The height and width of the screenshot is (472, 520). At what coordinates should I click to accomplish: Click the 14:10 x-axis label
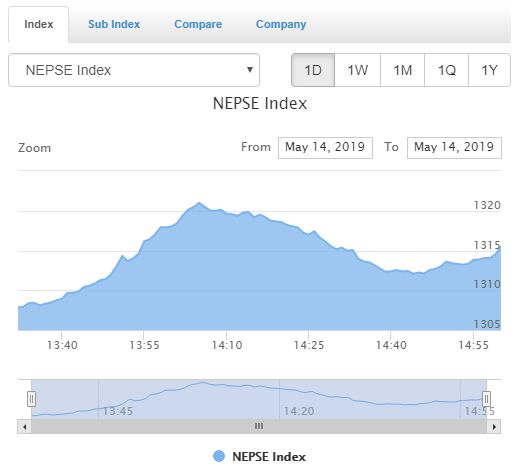pyautogui.click(x=227, y=345)
